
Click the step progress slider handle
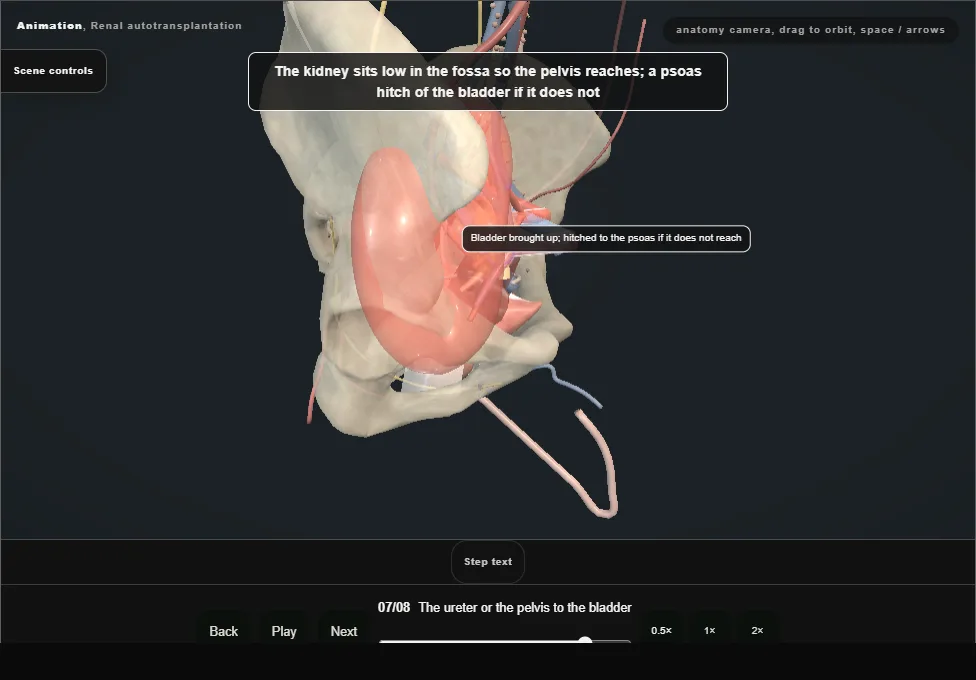pyautogui.click(x=585, y=640)
